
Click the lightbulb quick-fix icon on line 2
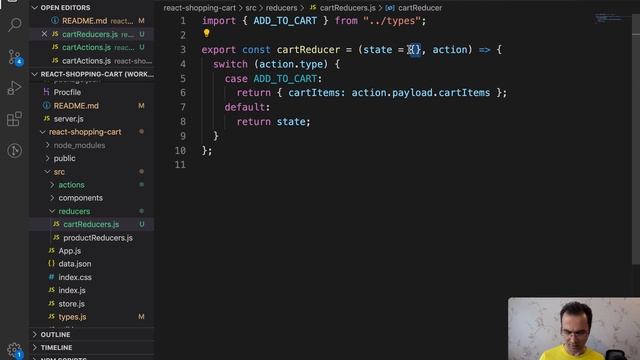tap(207, 33)
